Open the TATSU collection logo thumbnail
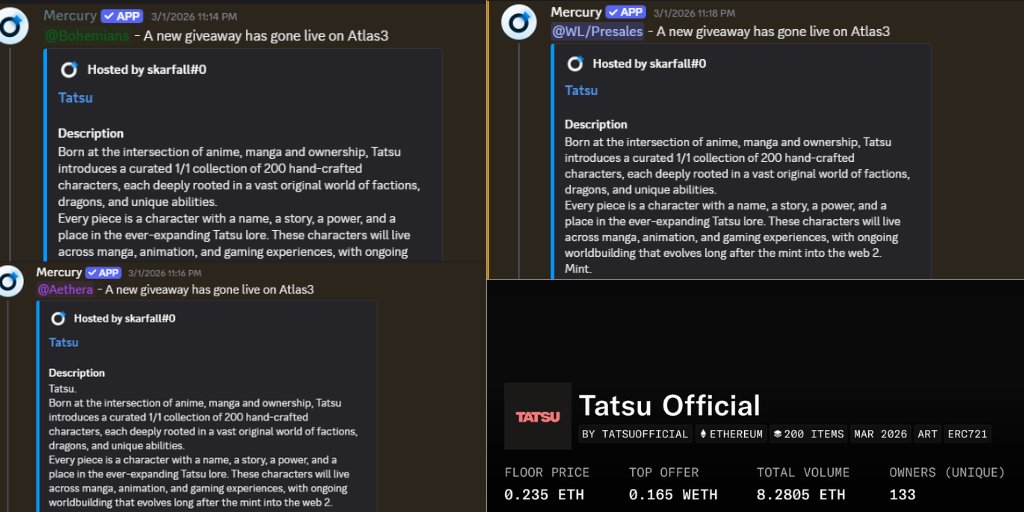The height and width of the screenshot is (512, 1024). (x=537, y=416)
